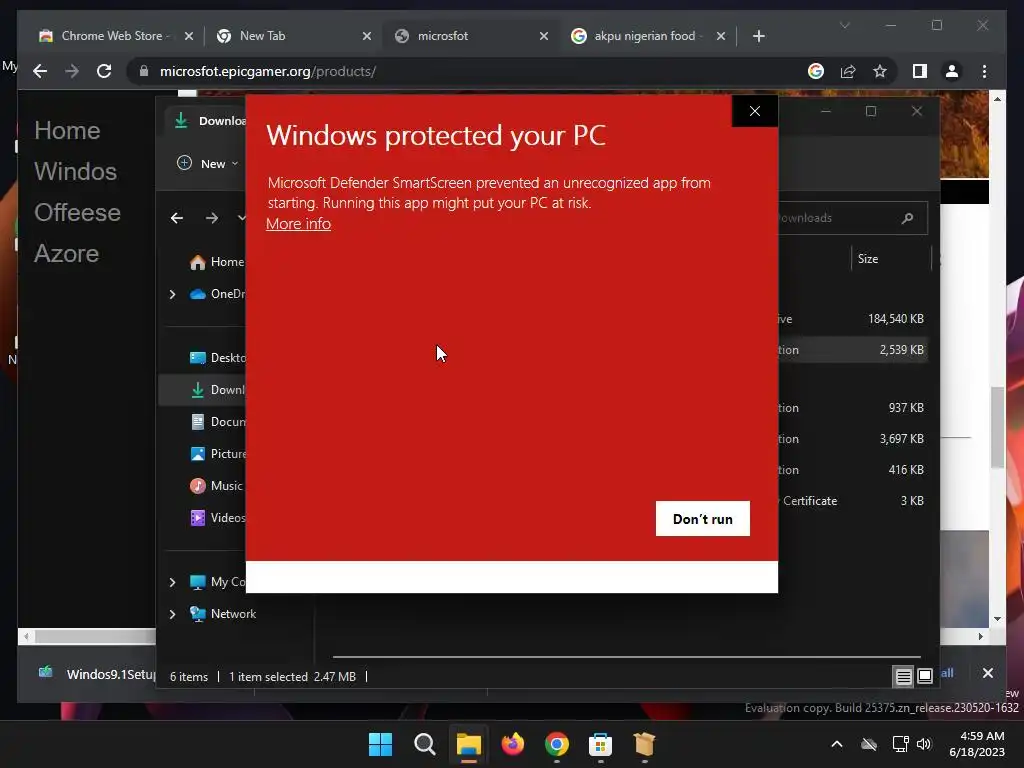The image size is (1024, 768).
Task: Open the Windows Start menu
Action: [x=380, y=744]
